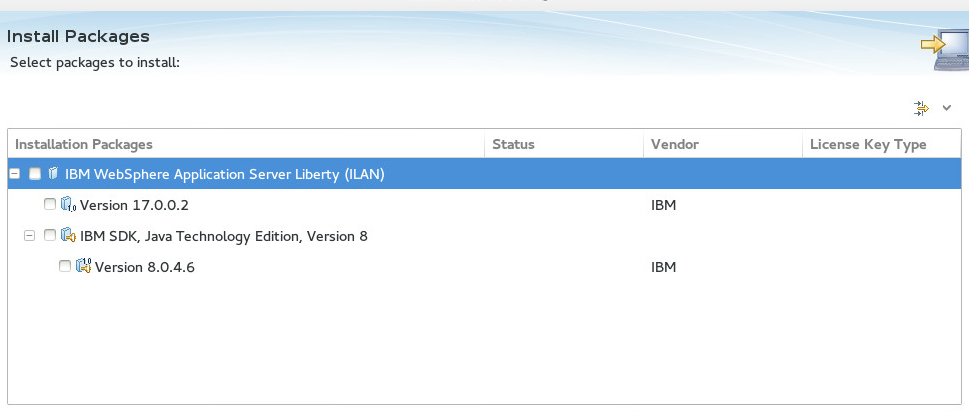Click the install computer arrow banner icon

945,49
